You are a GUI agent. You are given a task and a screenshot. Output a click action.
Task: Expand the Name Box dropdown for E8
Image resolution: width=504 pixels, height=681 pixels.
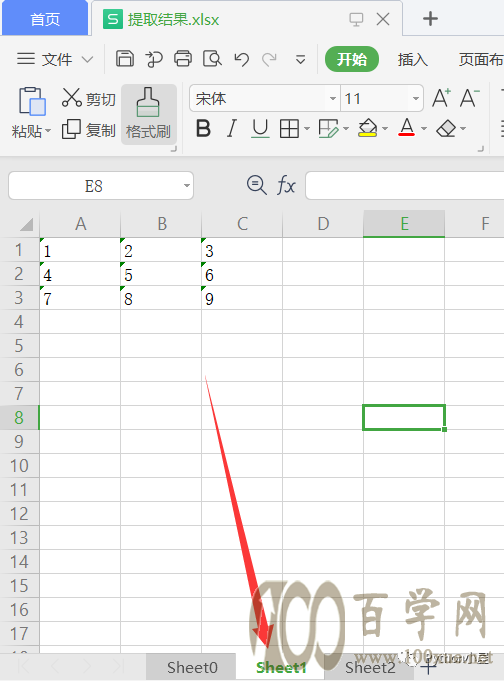(x=187, y=186)
